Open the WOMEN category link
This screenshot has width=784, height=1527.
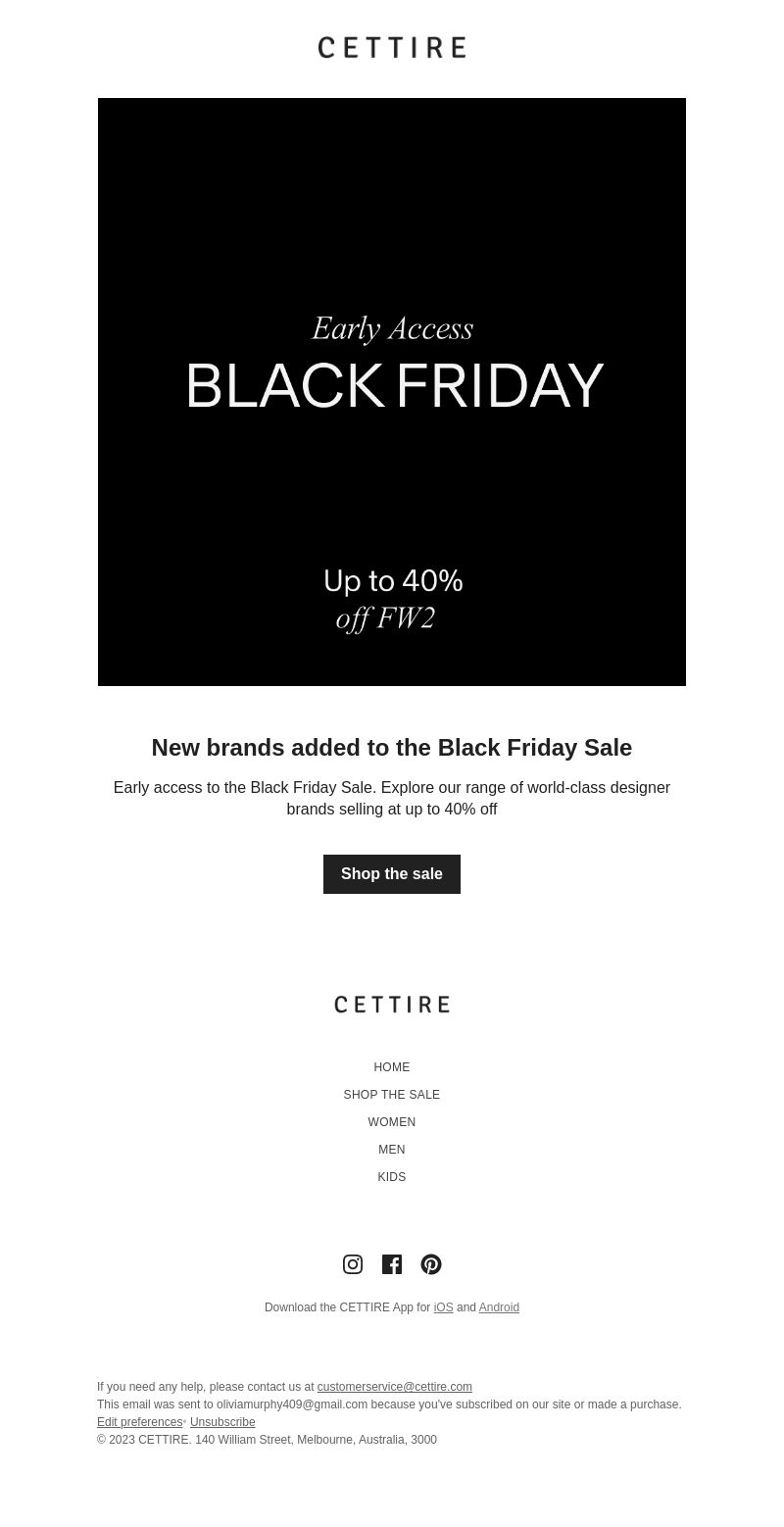pyautogui.click(x=392, y=1122)
